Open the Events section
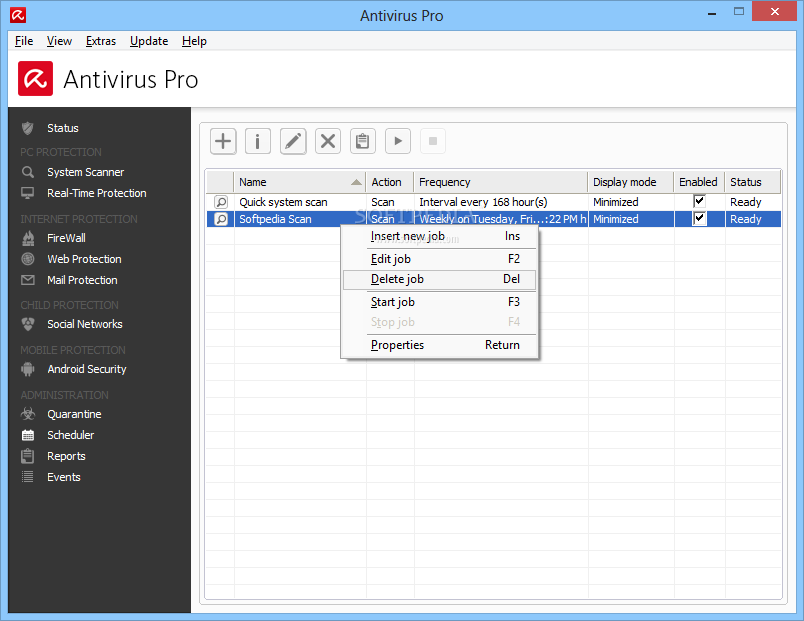Image resolution: width=804 pixels, height=621 pixels. [64, 477]
